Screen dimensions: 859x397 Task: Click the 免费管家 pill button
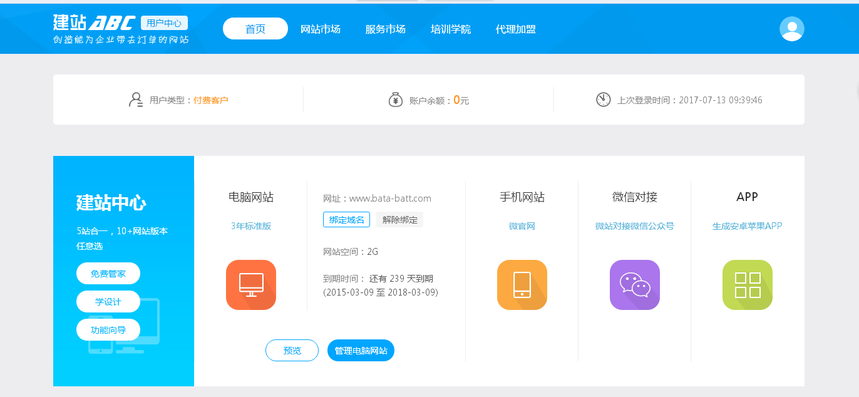coord(108,273)
